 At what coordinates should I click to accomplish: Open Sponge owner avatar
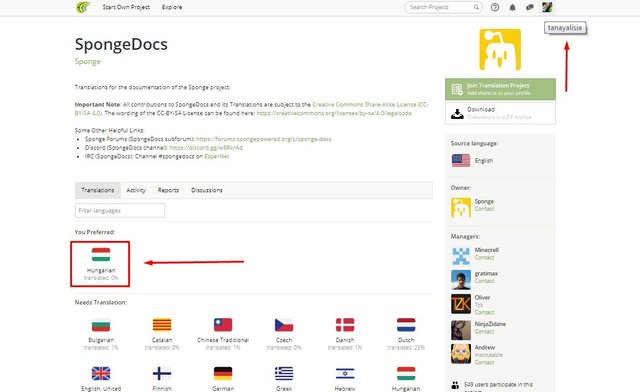click(x=461, y=207)
